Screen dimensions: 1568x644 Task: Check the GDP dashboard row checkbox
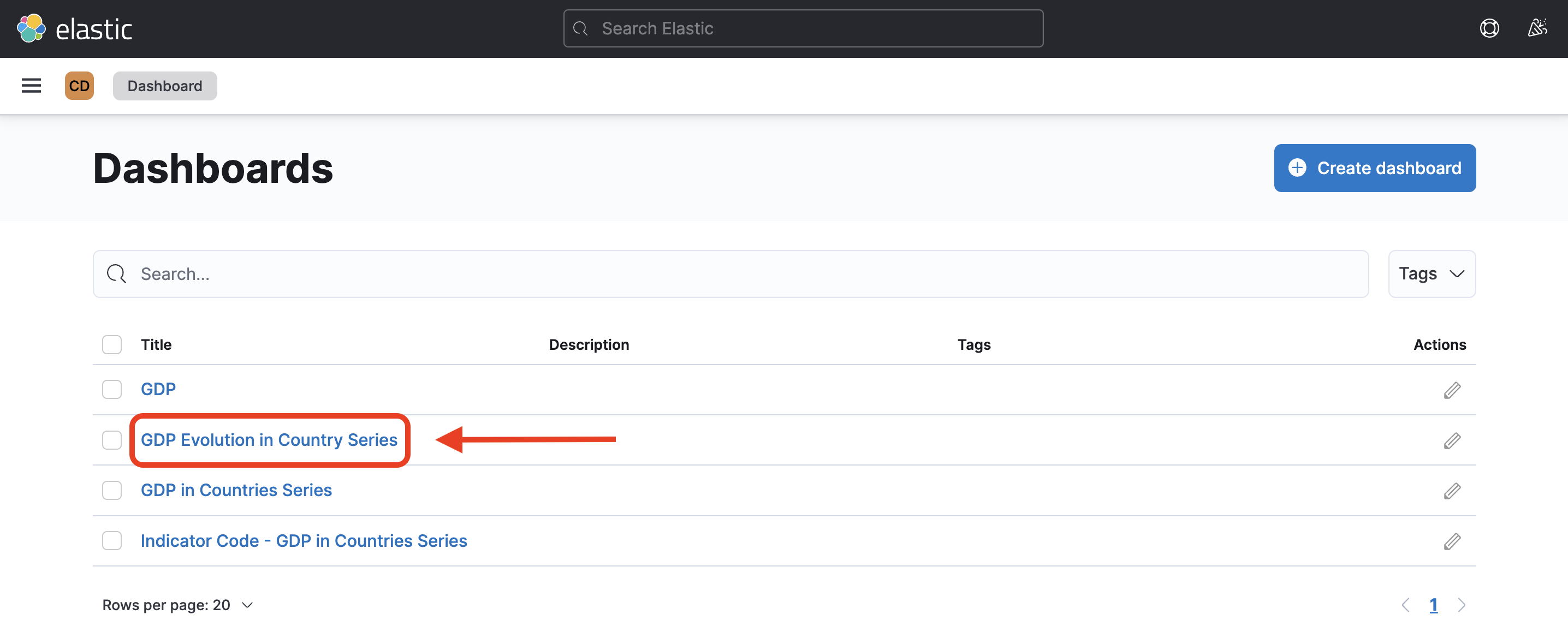(x=112, y=390)
